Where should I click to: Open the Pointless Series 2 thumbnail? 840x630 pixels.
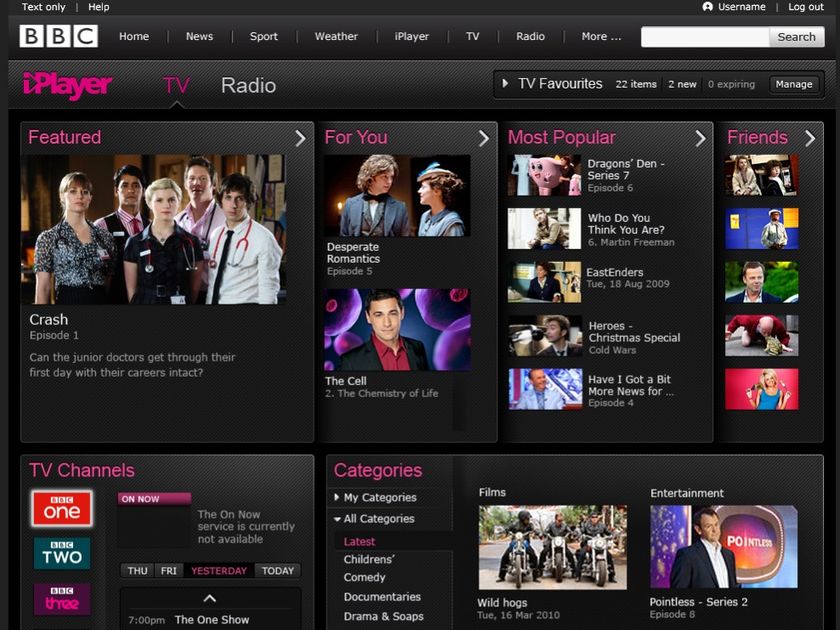click(x=724, y=547)
